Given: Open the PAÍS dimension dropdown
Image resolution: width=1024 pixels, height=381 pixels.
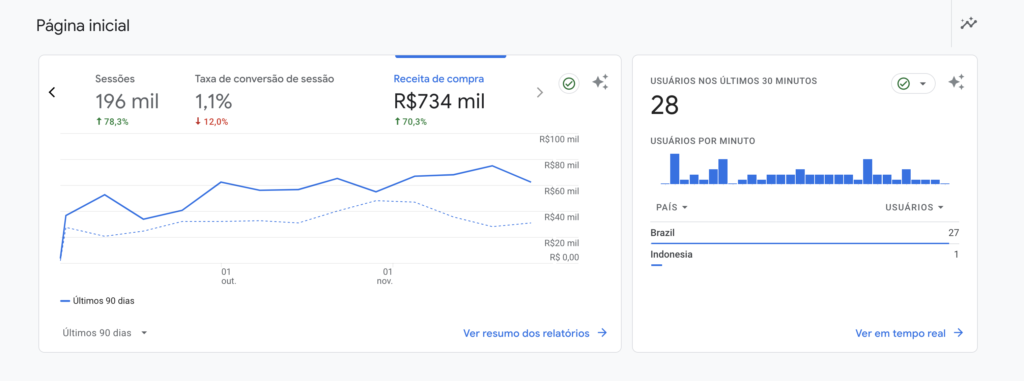Looking at the screenshot, I should tap(672, 207).
